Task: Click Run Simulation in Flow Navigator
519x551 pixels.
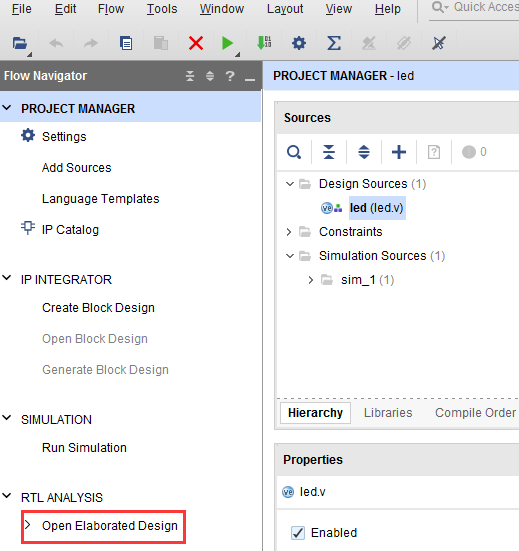Action: [x=84, y=448]
